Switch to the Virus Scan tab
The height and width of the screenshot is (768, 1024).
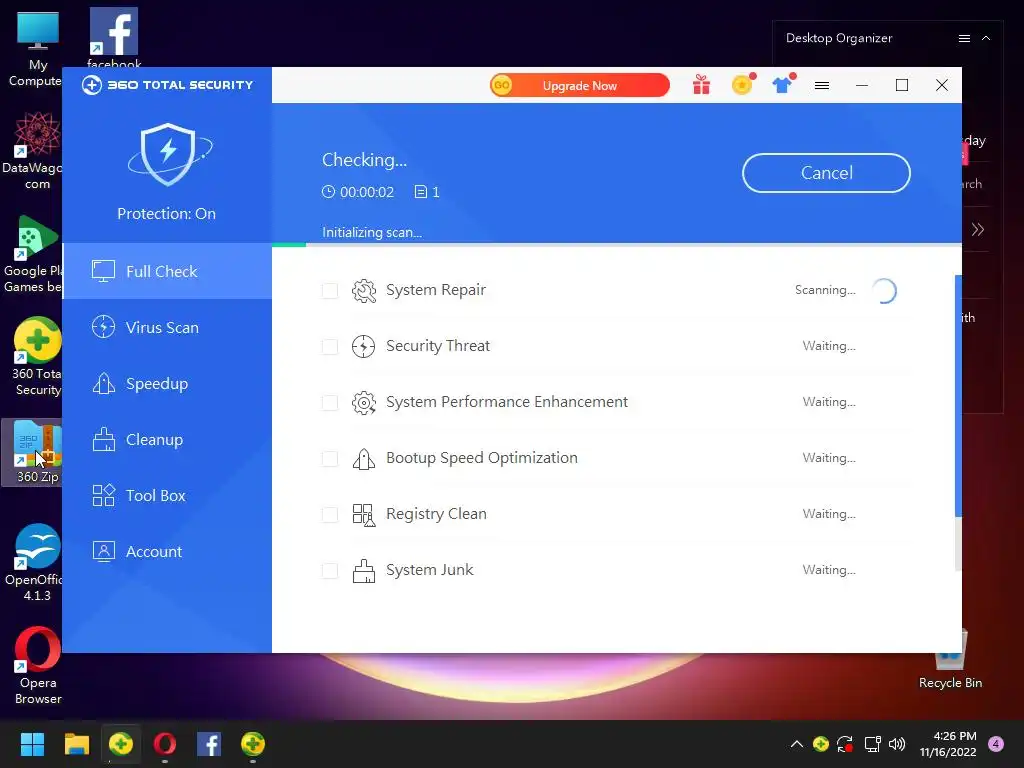click(167, 327)
